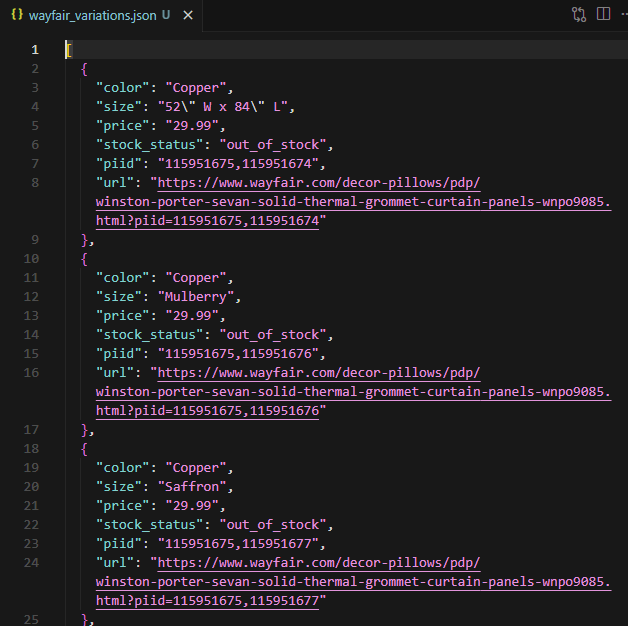Click the "stock_status" key on line 6
628x626 pixels.
(x=150, y=145)
